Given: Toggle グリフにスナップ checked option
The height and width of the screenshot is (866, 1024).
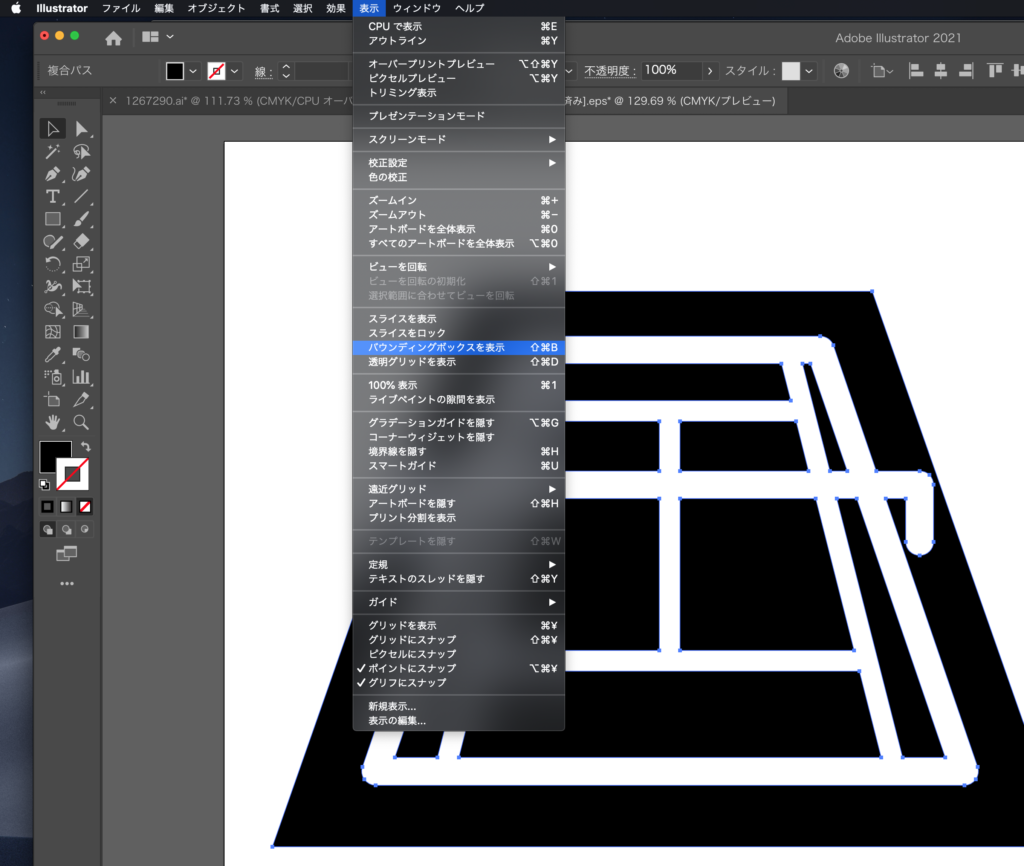Looking at the screenshot, I should click(407, 682).
